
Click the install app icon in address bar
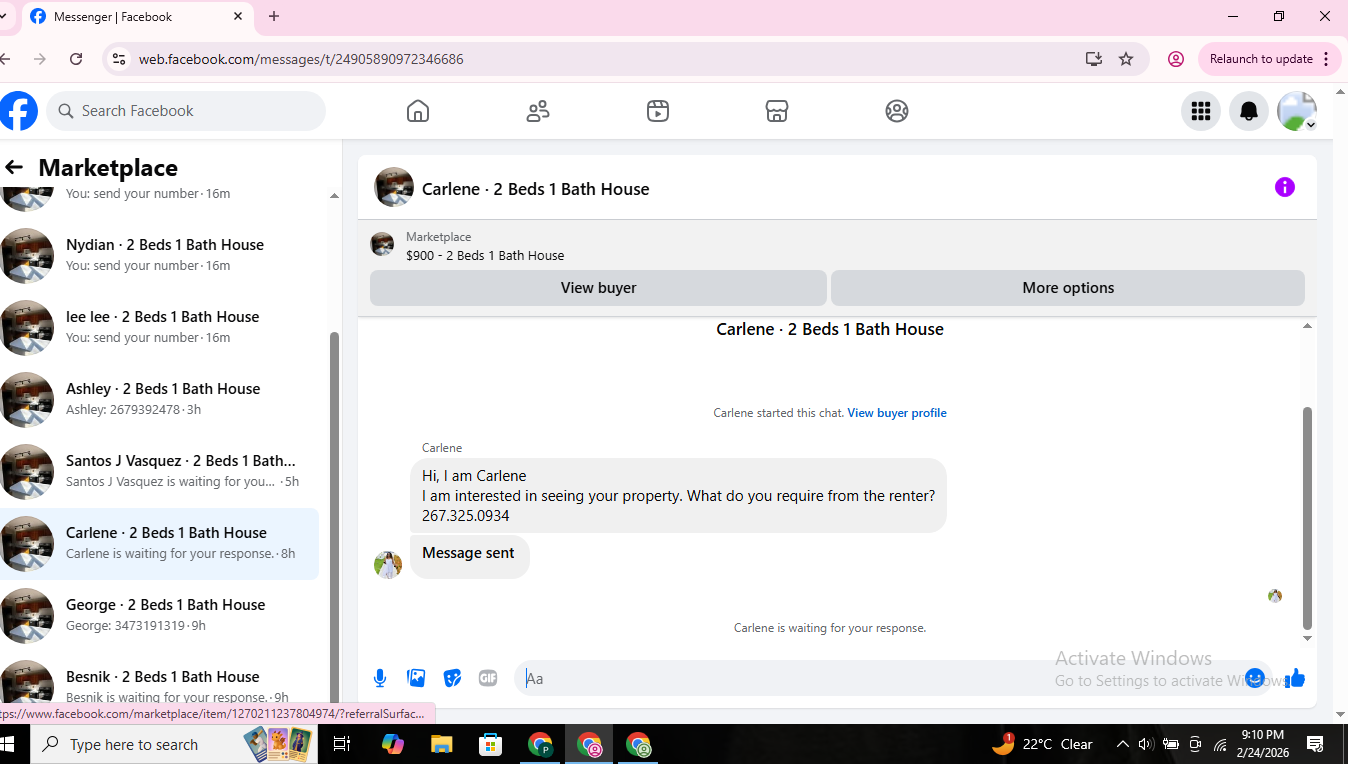pos(1094,59)
